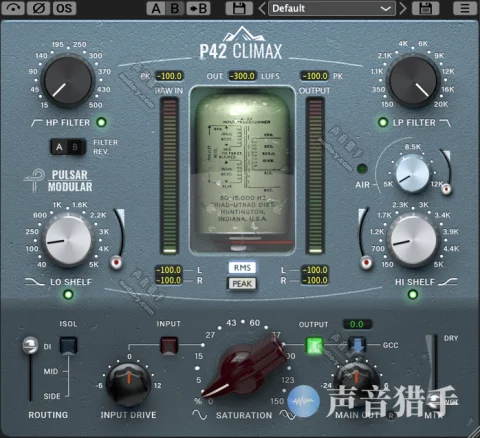Select PEAK metering mode
The height and width of the screenshot is (438, 480).
[242, 284]
